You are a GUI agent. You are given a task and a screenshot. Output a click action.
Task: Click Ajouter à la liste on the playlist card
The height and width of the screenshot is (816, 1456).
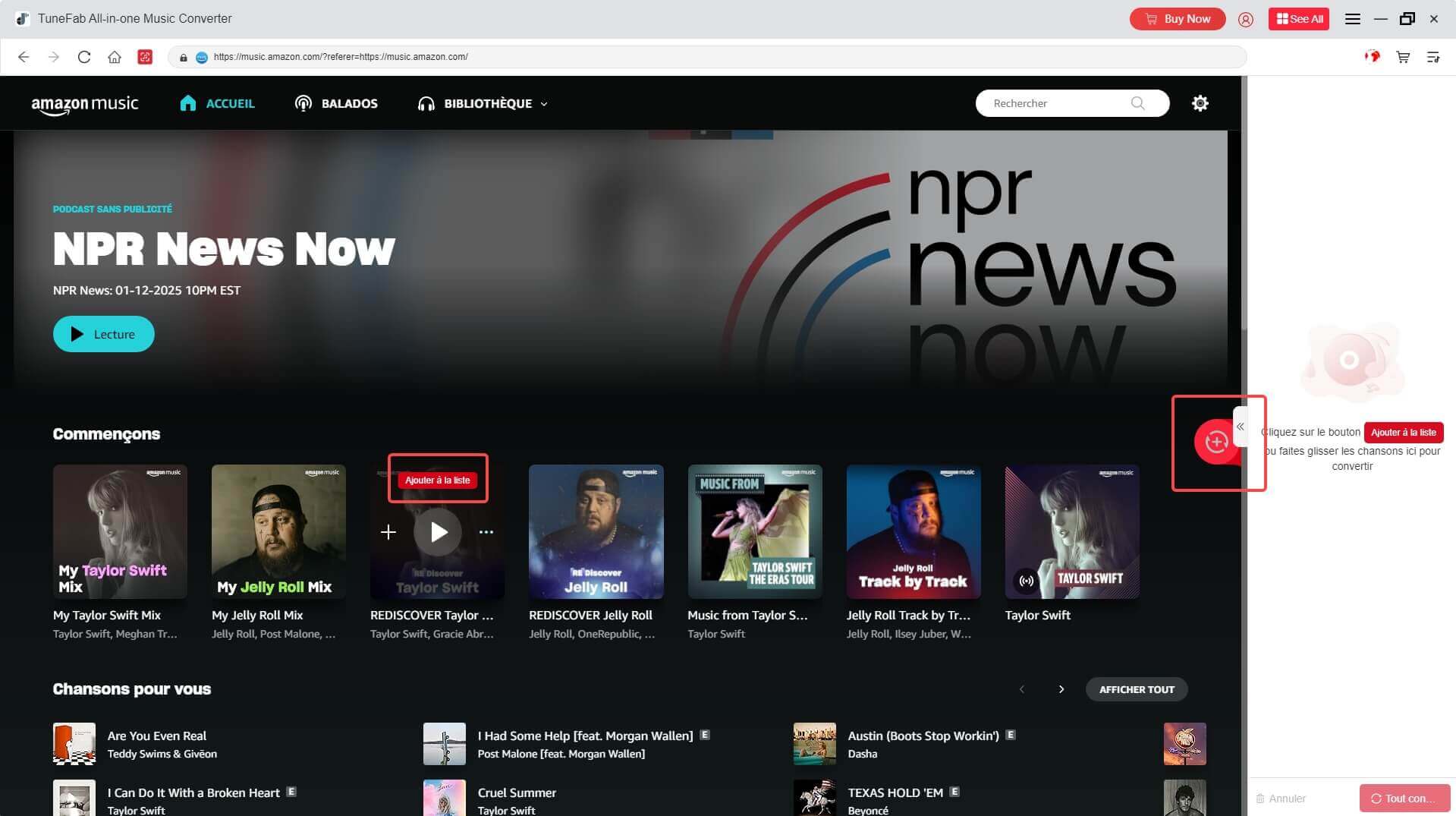438,480
